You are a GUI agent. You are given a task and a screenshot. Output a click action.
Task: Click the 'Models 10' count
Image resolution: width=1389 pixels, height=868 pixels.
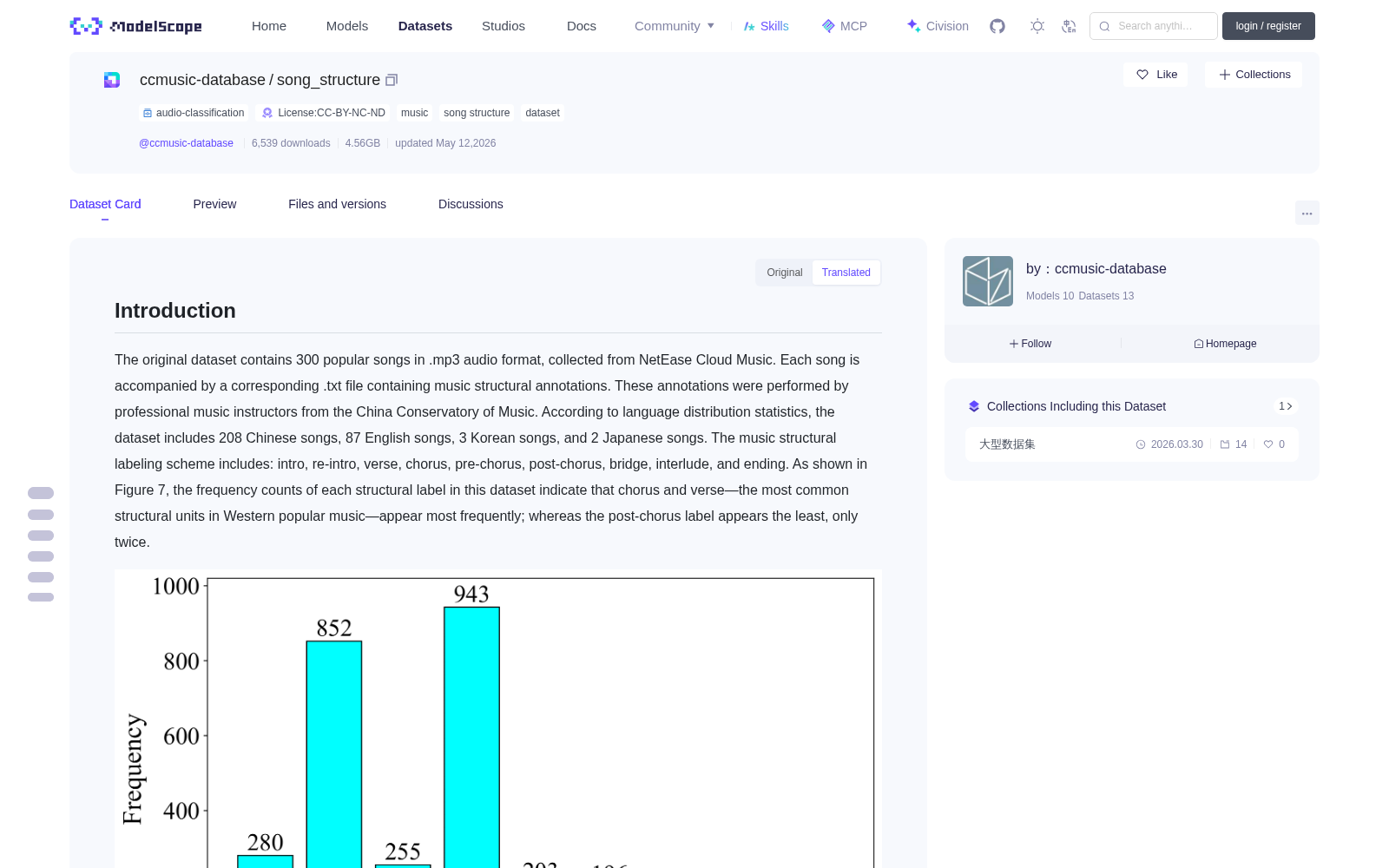pyautogui.click(x=1050, y=296)
